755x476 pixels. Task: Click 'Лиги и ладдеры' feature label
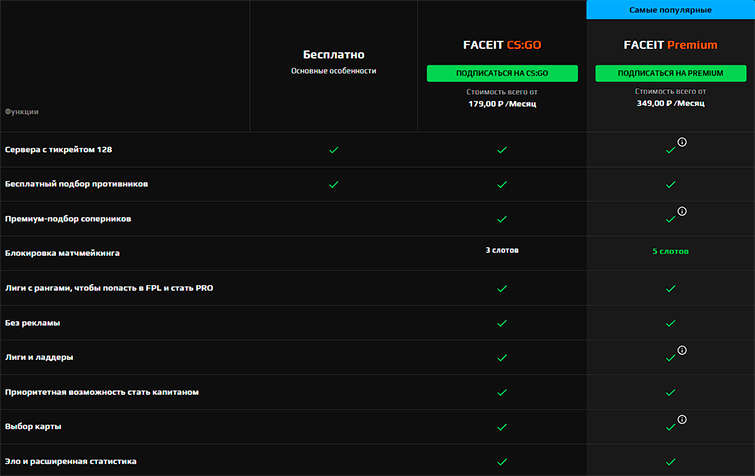pos(39,358)
